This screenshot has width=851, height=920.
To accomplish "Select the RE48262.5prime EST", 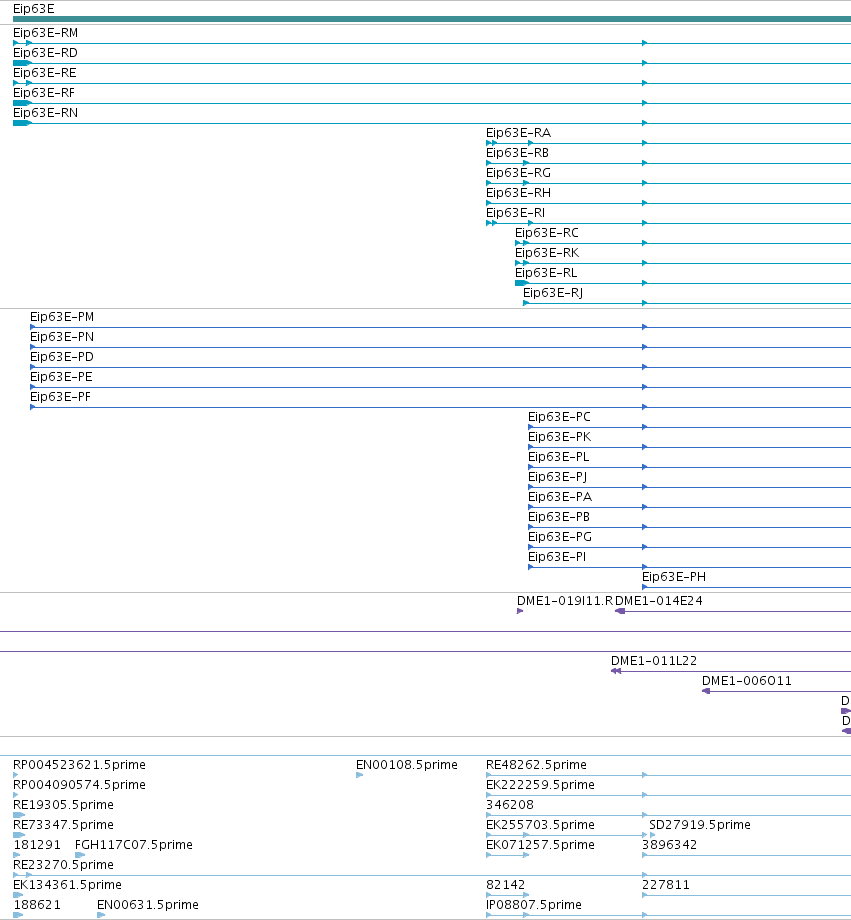I will point(536,765).
